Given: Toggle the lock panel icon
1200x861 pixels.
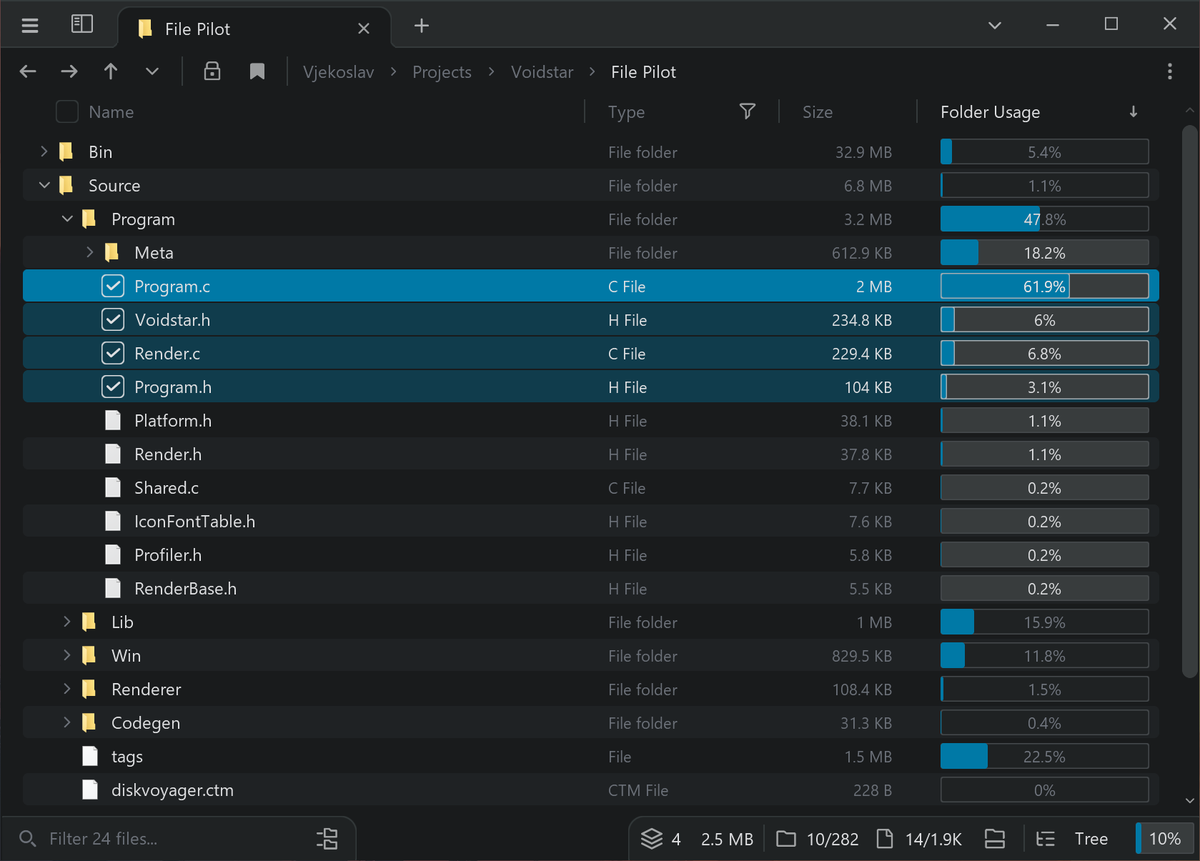Looking at the screenshot, I should point(212,71).
